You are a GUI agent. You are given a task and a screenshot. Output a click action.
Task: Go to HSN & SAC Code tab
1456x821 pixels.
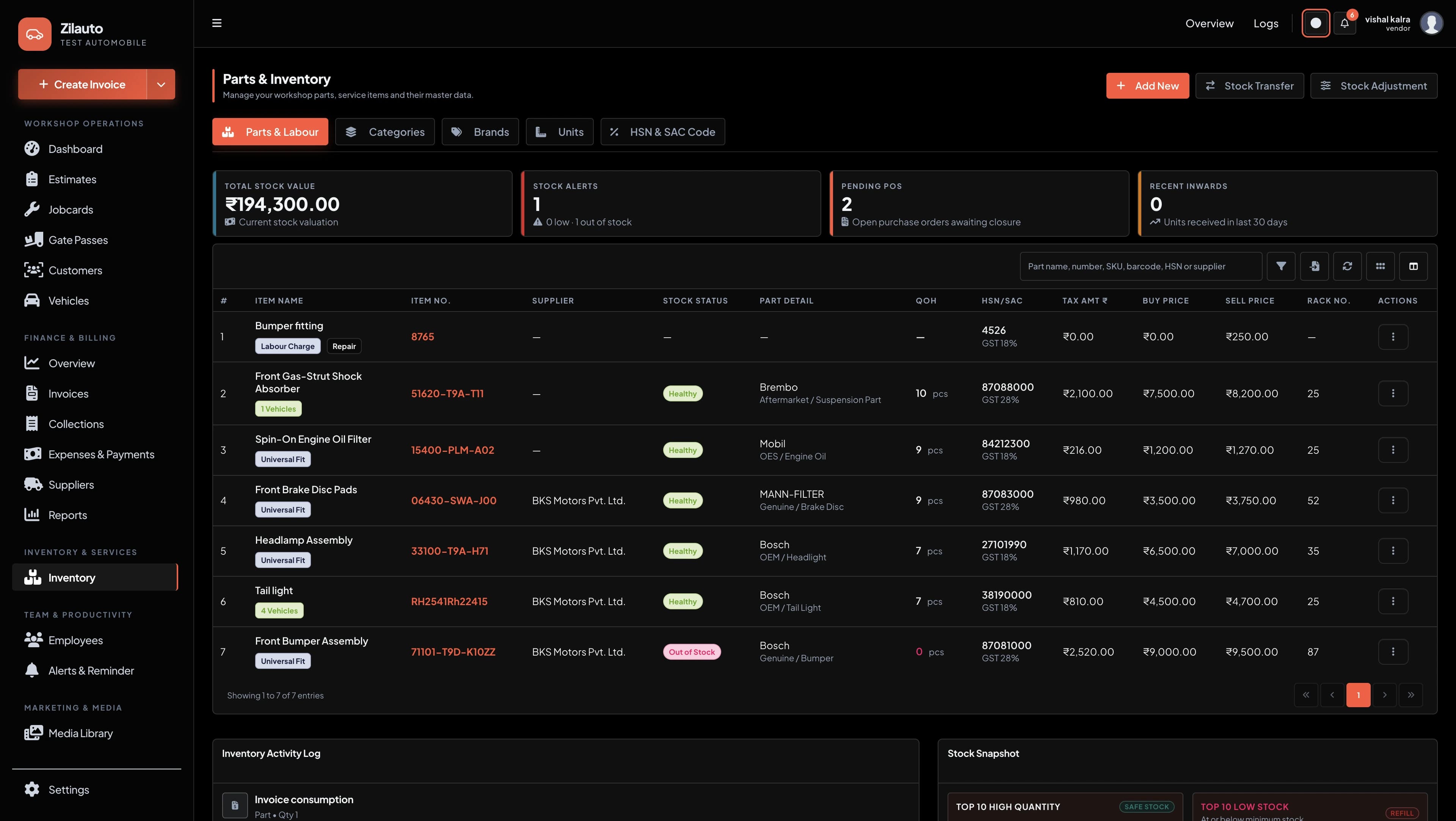(662, 132)
